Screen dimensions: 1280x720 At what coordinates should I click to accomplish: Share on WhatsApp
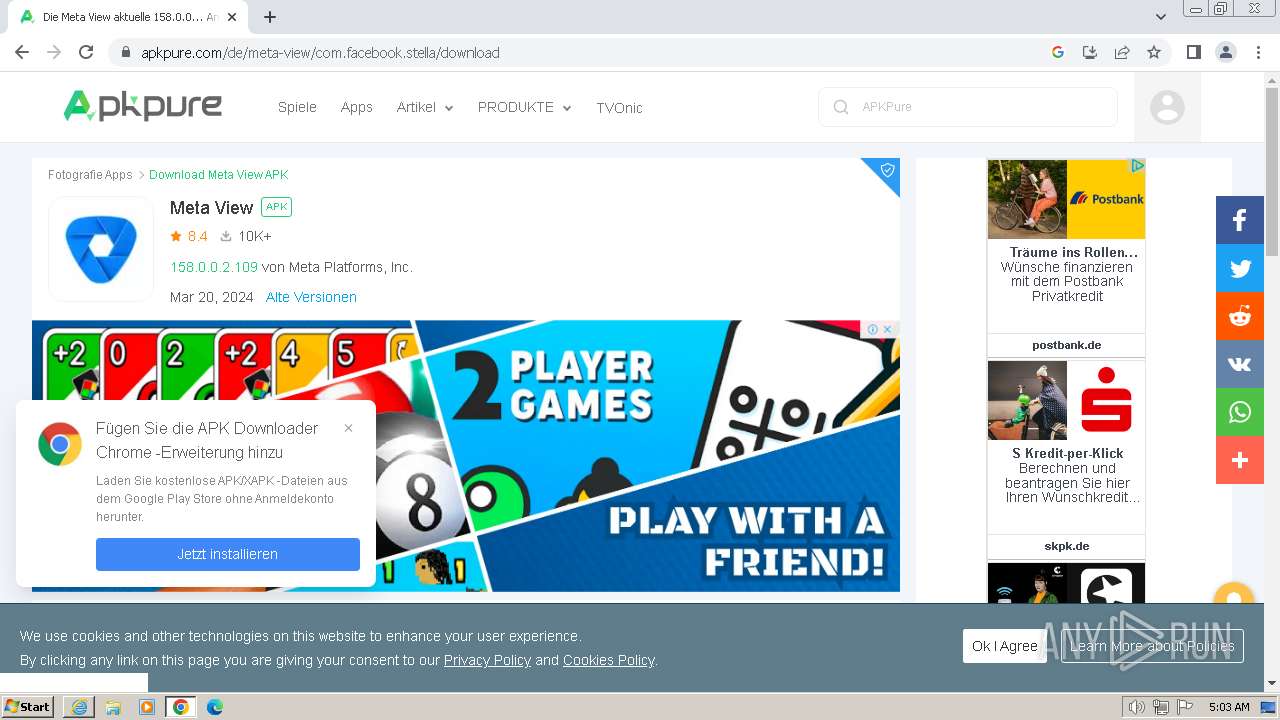click(1240, 412)
